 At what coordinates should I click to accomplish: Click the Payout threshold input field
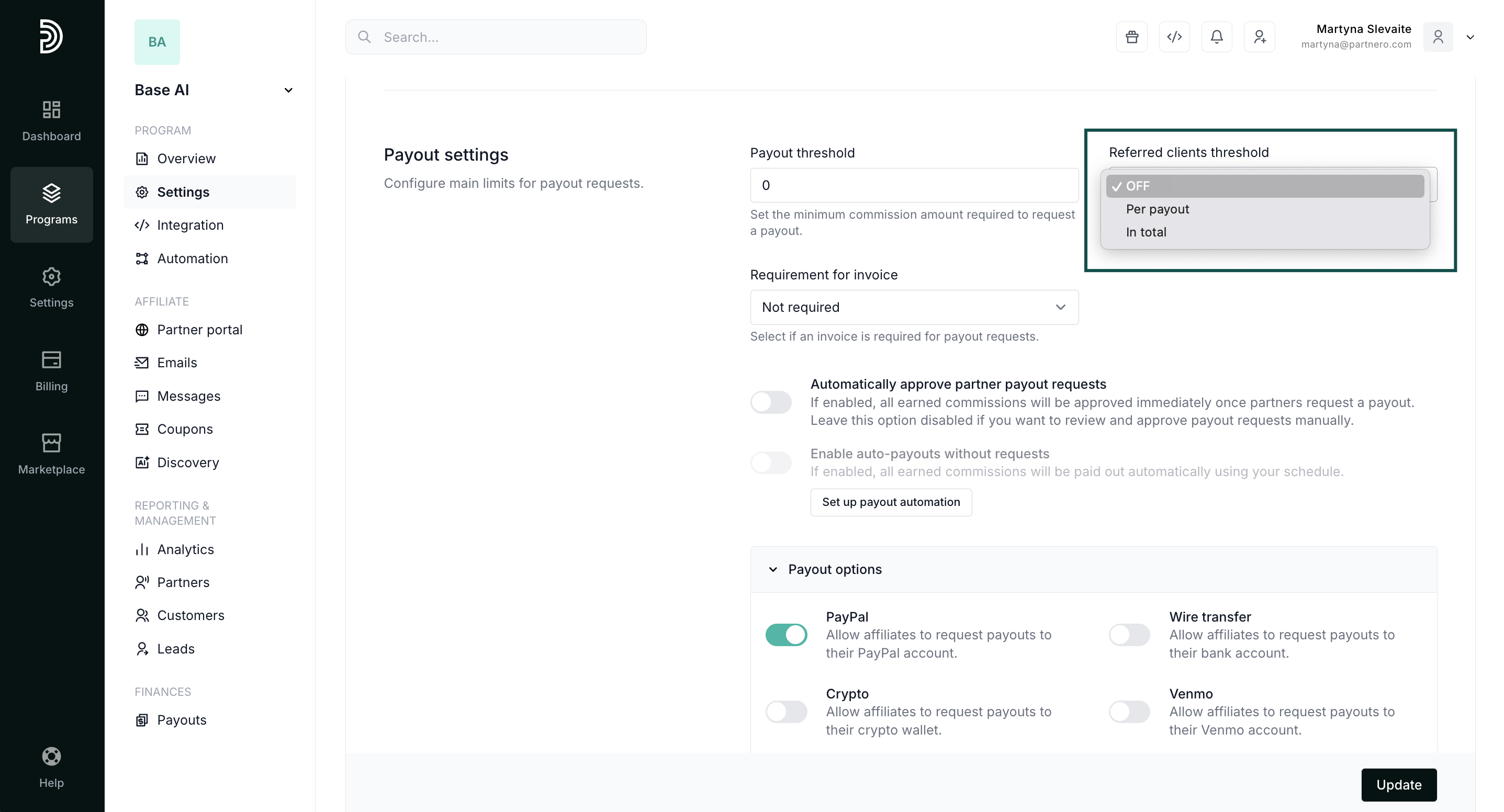tap(914, 185)
